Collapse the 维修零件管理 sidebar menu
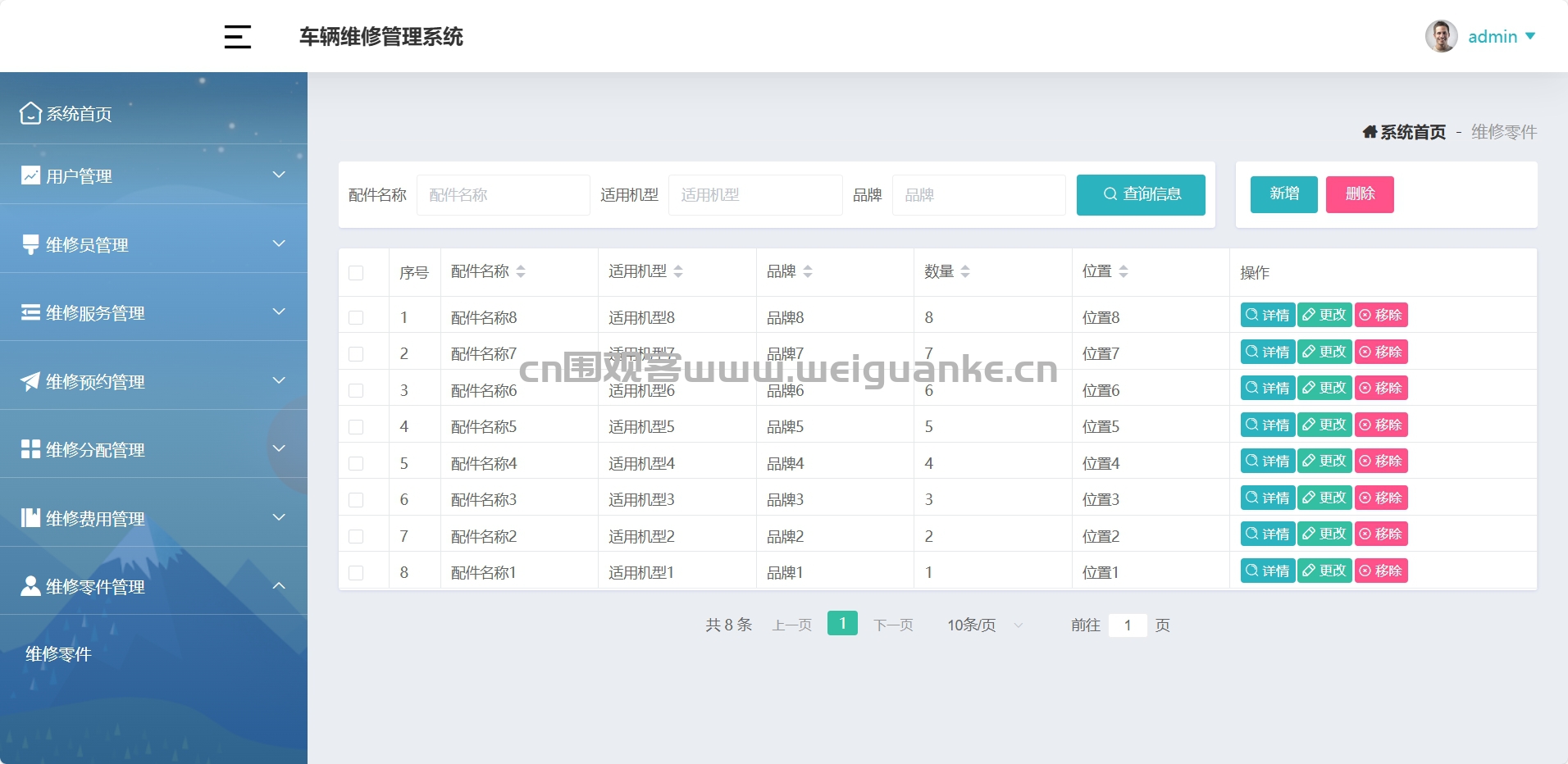Image resolution: width=1568 pixels, height=764 pixels. (x=153, y=586)
